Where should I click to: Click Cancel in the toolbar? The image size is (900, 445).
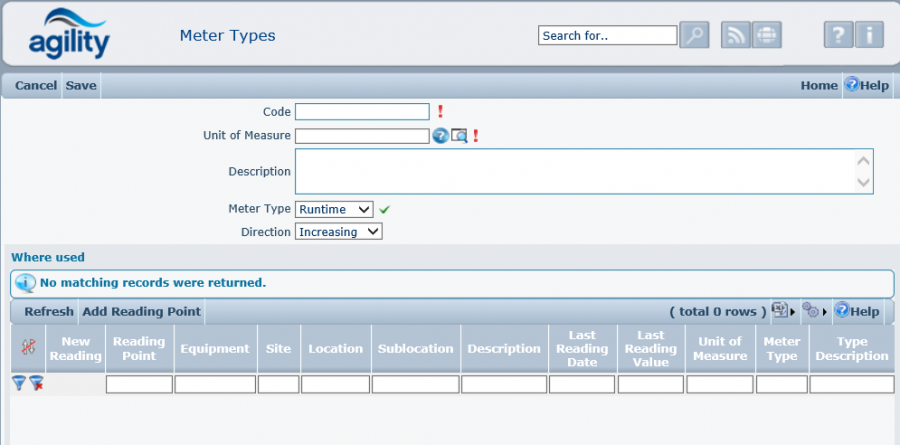(x=36, y=85)
